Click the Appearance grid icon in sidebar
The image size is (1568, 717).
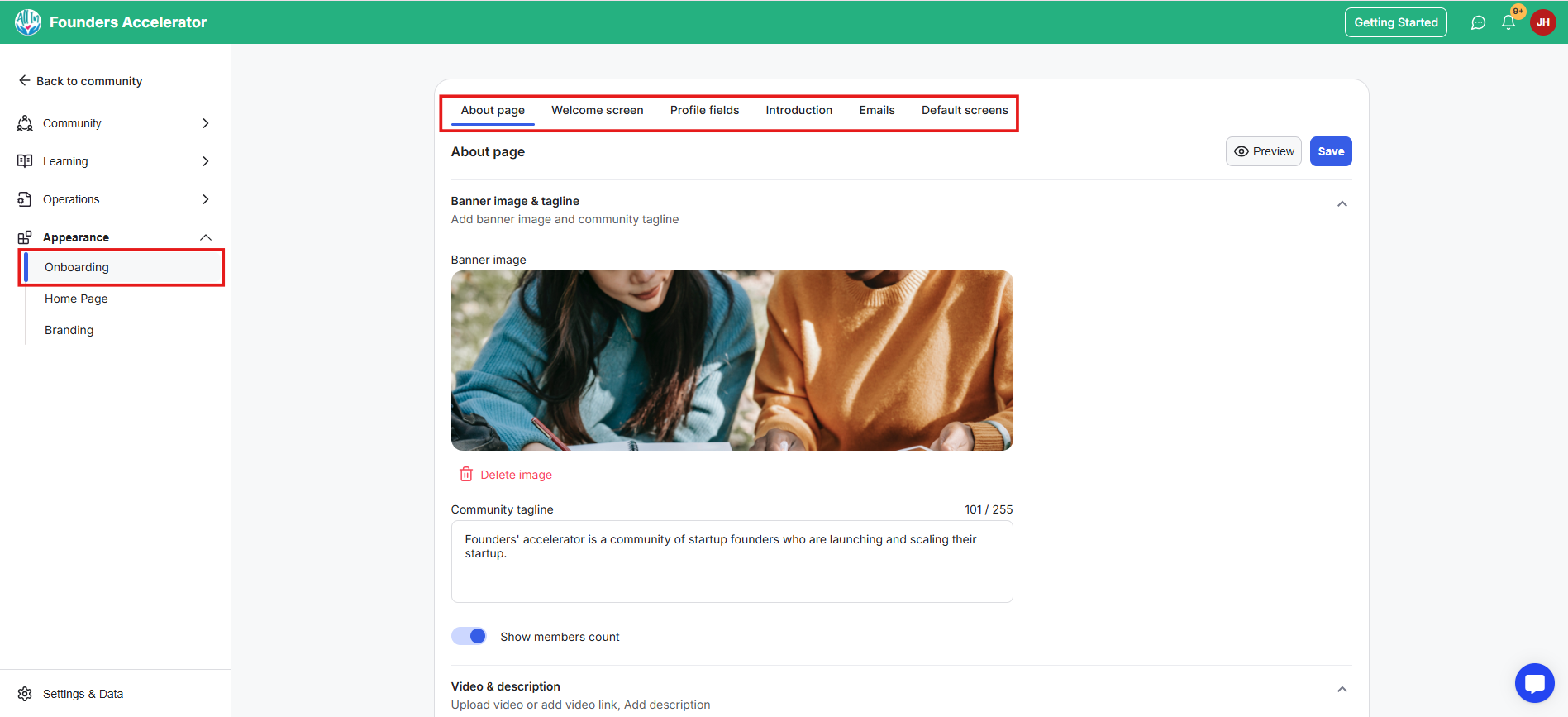(x=25, y=237)
